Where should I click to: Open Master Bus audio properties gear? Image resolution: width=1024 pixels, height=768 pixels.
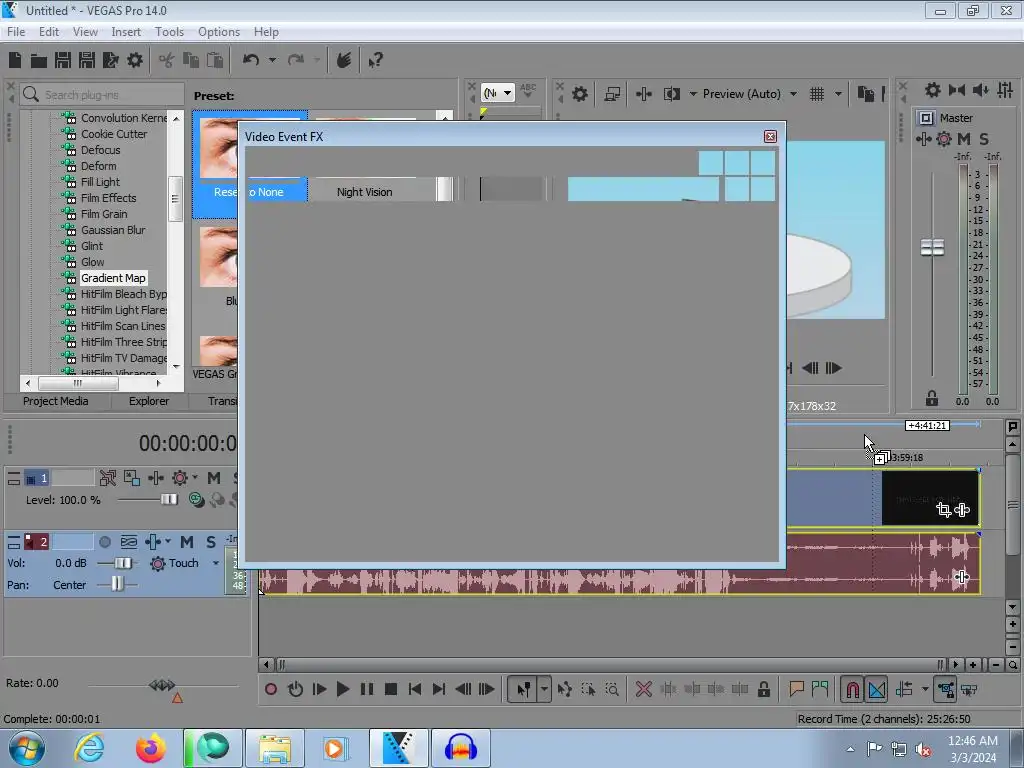(933, 90)
